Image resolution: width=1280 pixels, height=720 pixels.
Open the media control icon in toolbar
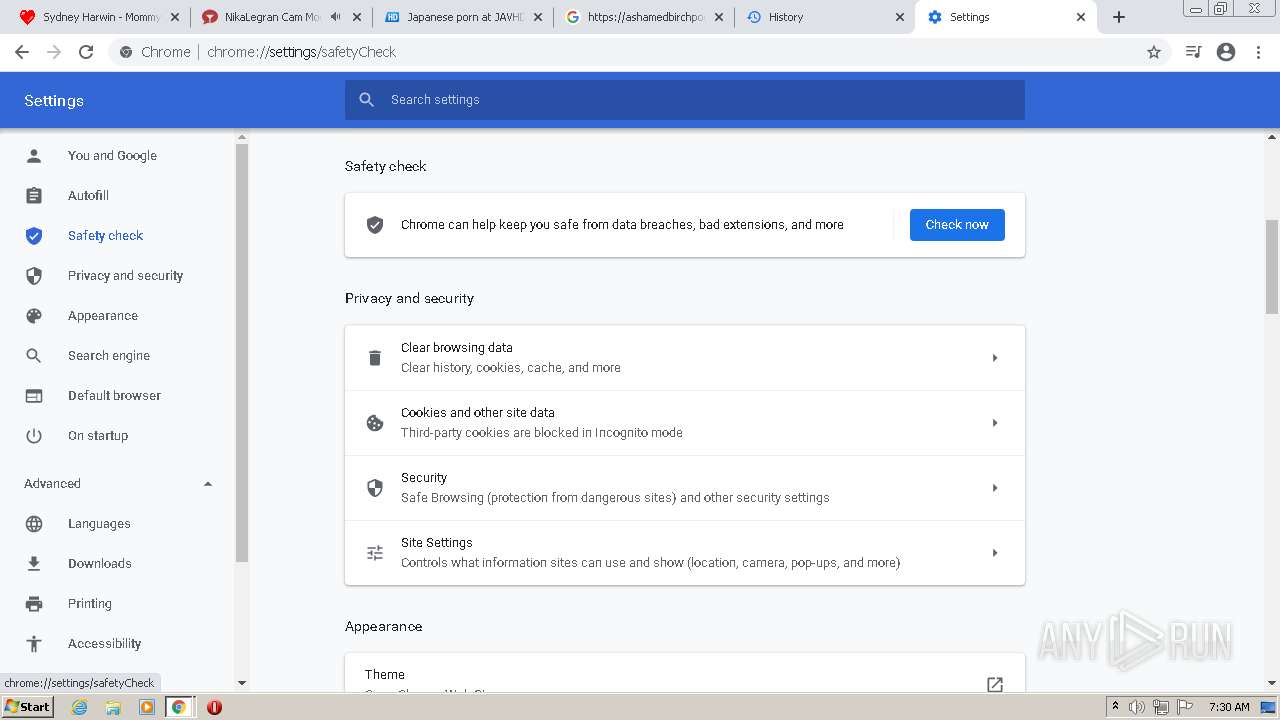[x=1193, y=52]
